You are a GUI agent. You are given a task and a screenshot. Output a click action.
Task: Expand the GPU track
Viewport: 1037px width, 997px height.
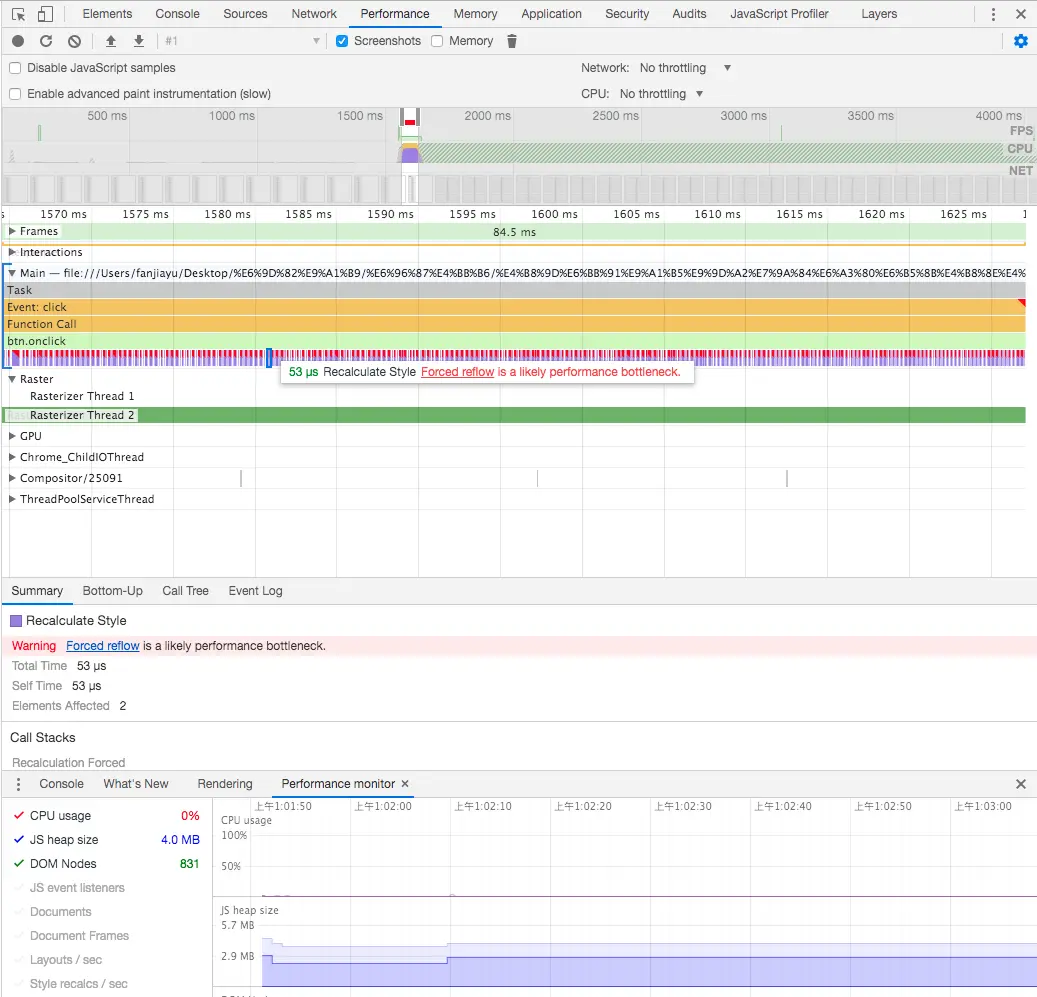[12, 436]
